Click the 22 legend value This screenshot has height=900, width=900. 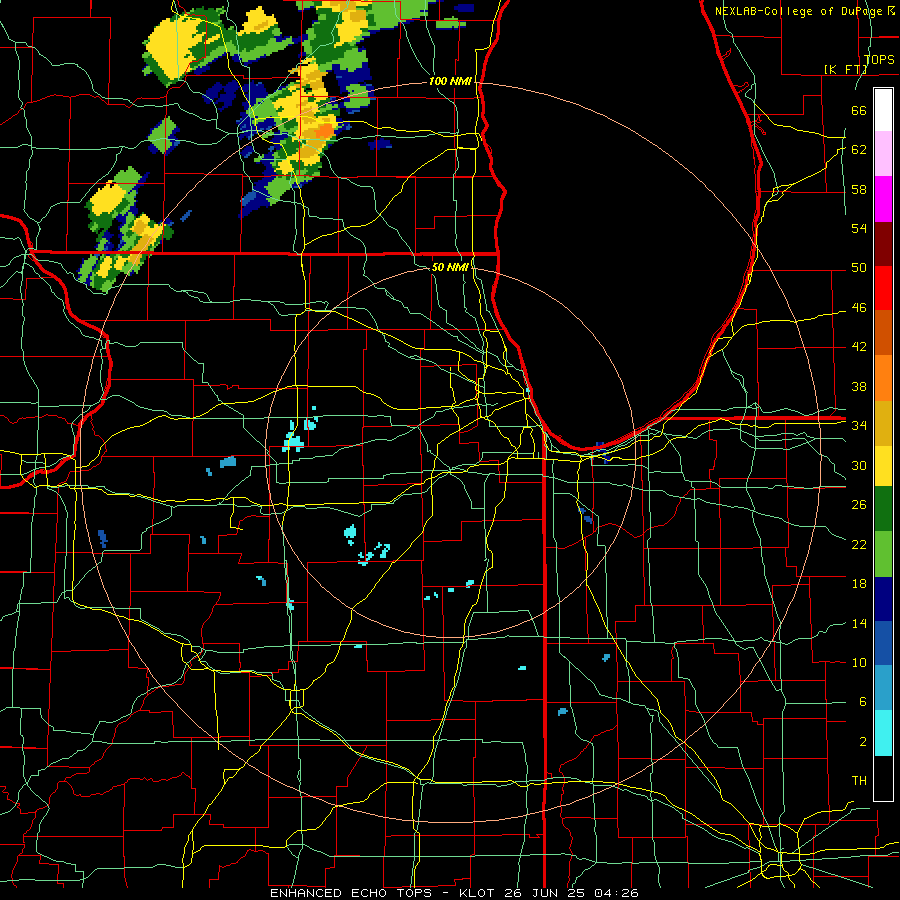[x=859, y=544]
